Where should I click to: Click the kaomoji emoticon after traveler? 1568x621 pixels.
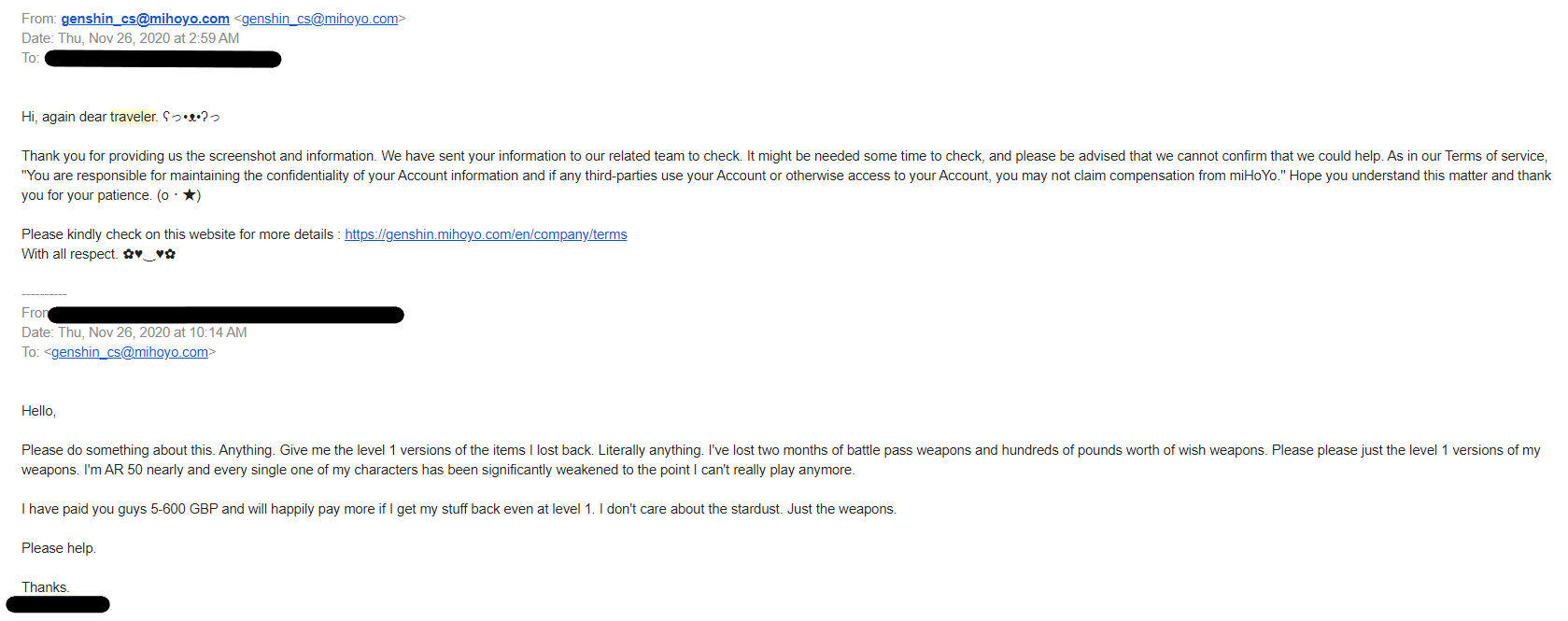click(x=191, y=117)
